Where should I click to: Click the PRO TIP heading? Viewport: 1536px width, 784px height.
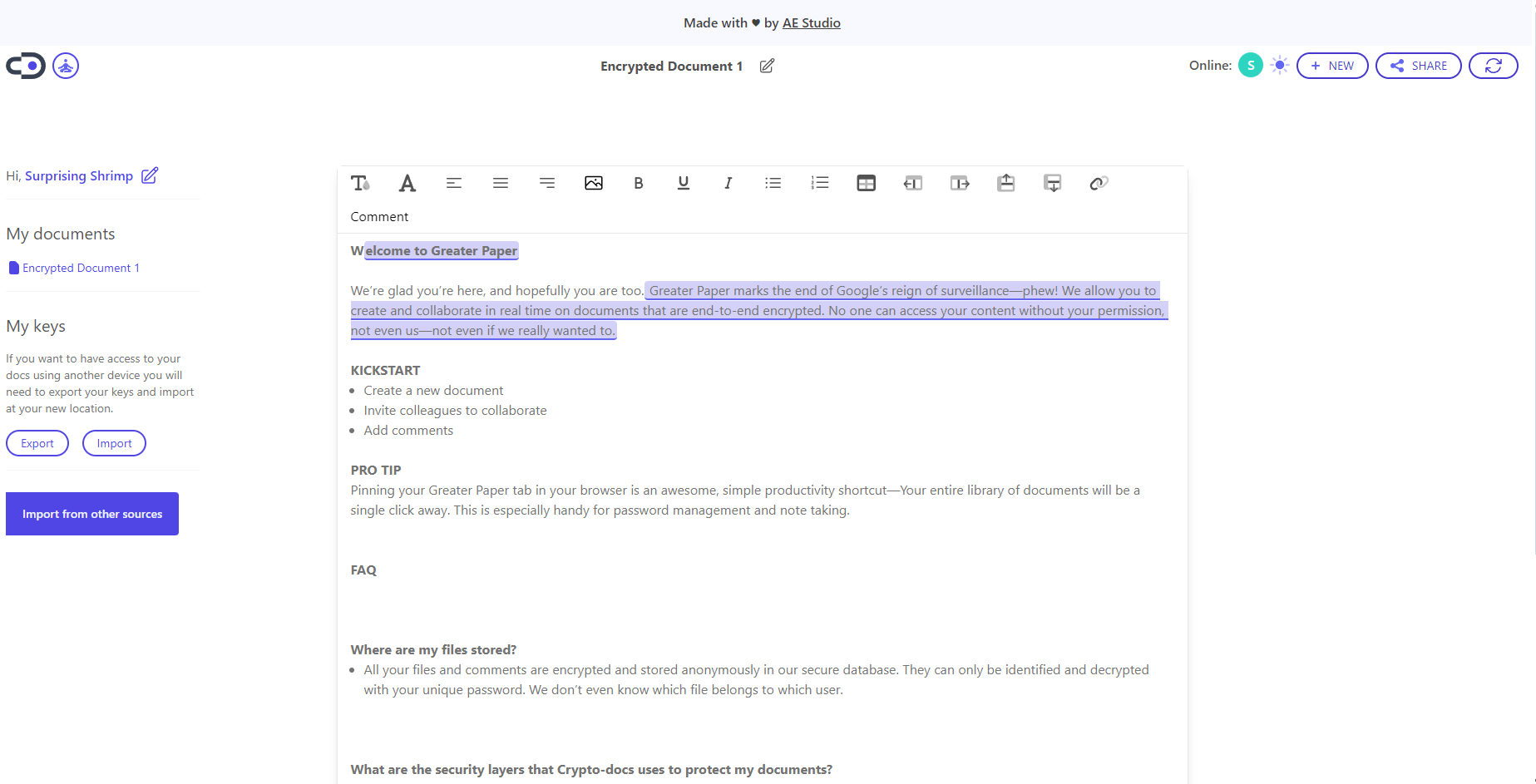[376, 471]
